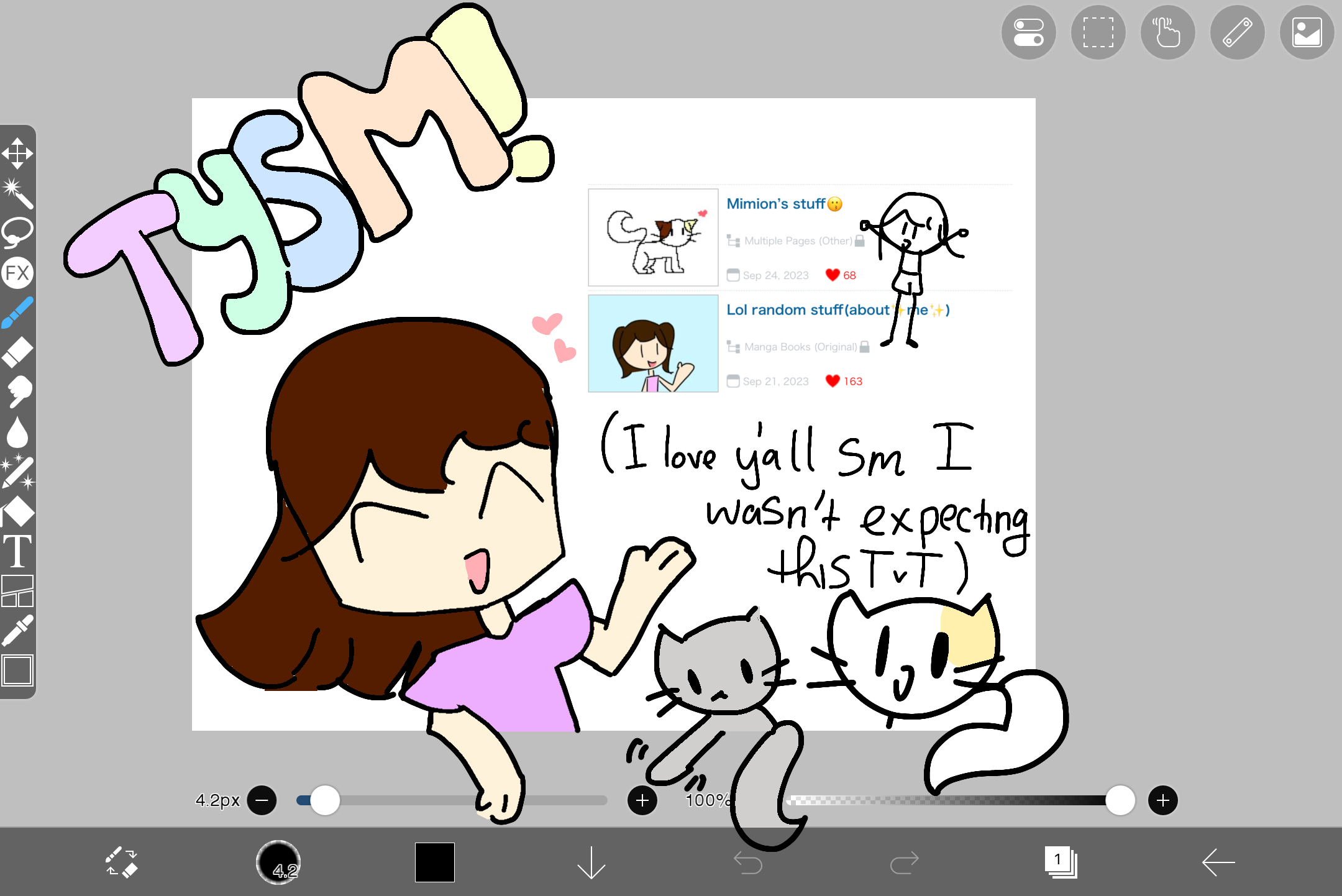The width and height of the screenshot is (1342, 896).
Task: Toggle the hand gesture shortcut
Action: (x=1167, y=33)
